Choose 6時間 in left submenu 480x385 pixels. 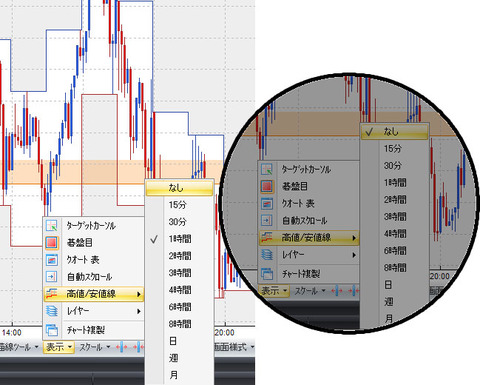pos(179,307)
